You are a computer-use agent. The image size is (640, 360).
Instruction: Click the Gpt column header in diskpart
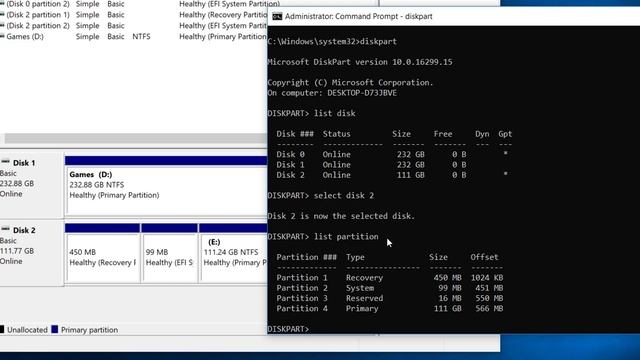(505, 134)
